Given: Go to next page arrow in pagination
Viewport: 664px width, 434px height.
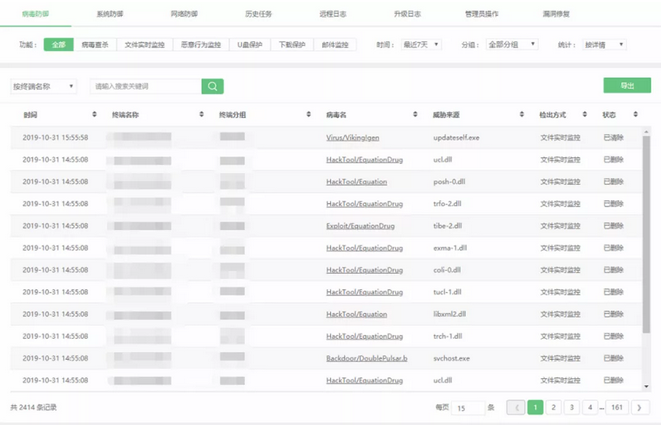Looking at the screenshot, I should point(640,408).
